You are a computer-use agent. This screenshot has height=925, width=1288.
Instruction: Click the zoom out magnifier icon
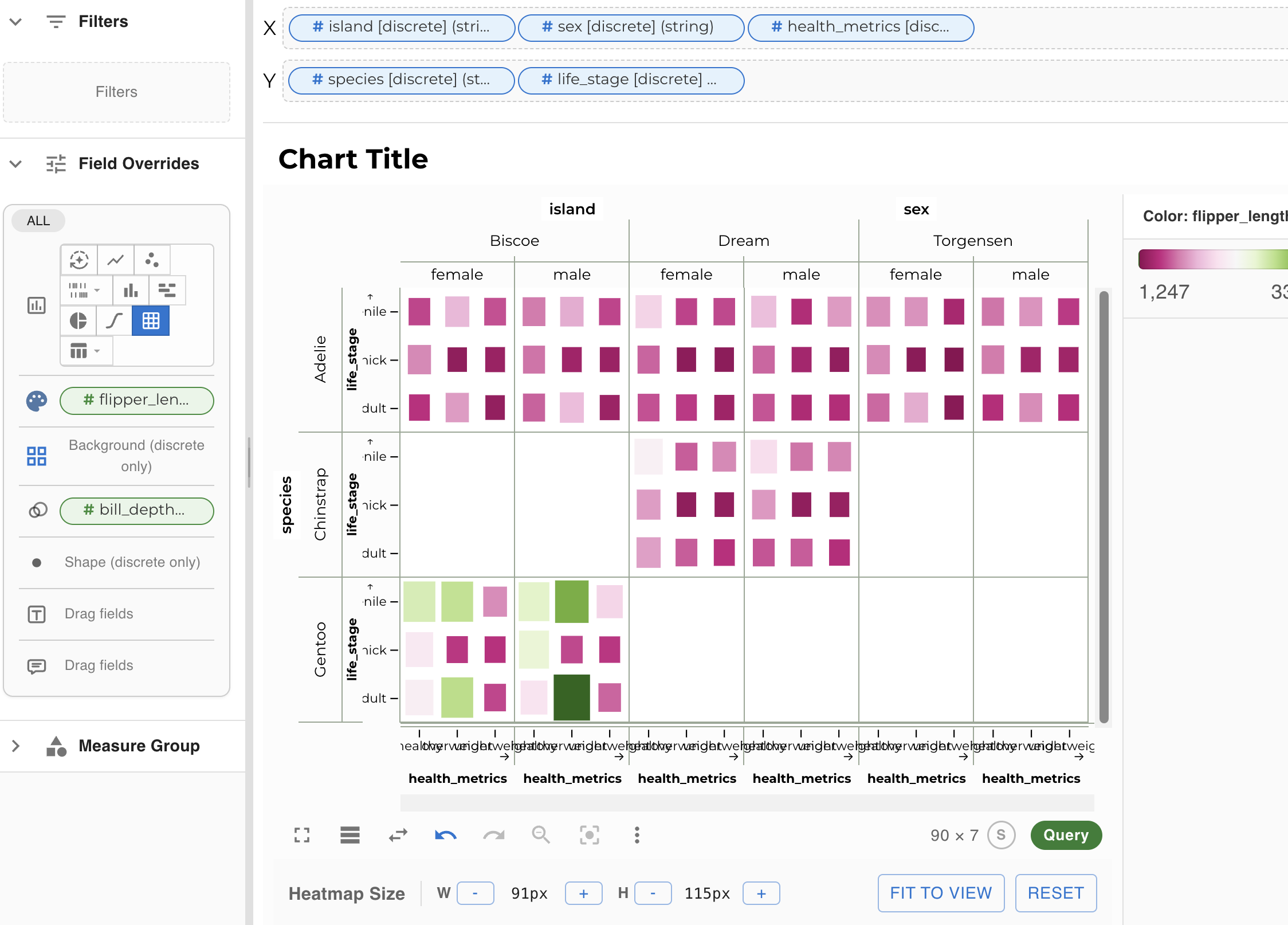click(x=541, y=835)
